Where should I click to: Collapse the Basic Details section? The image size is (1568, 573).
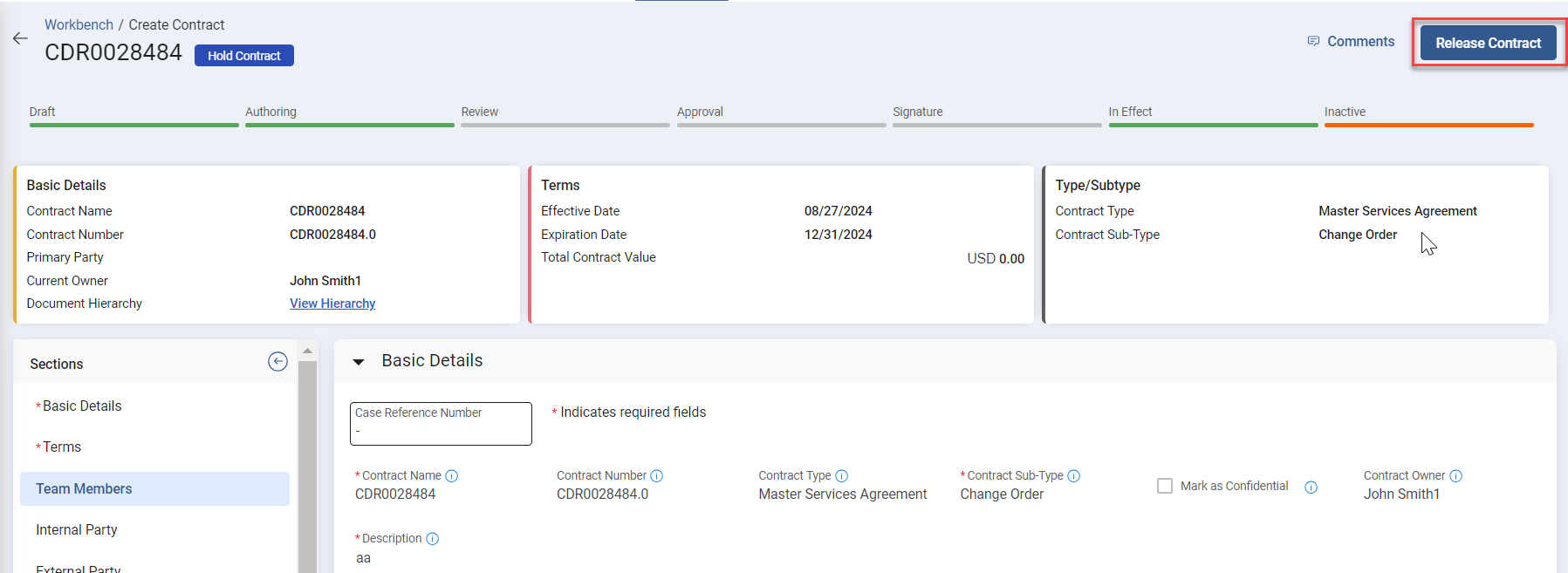tap(359, 362)
